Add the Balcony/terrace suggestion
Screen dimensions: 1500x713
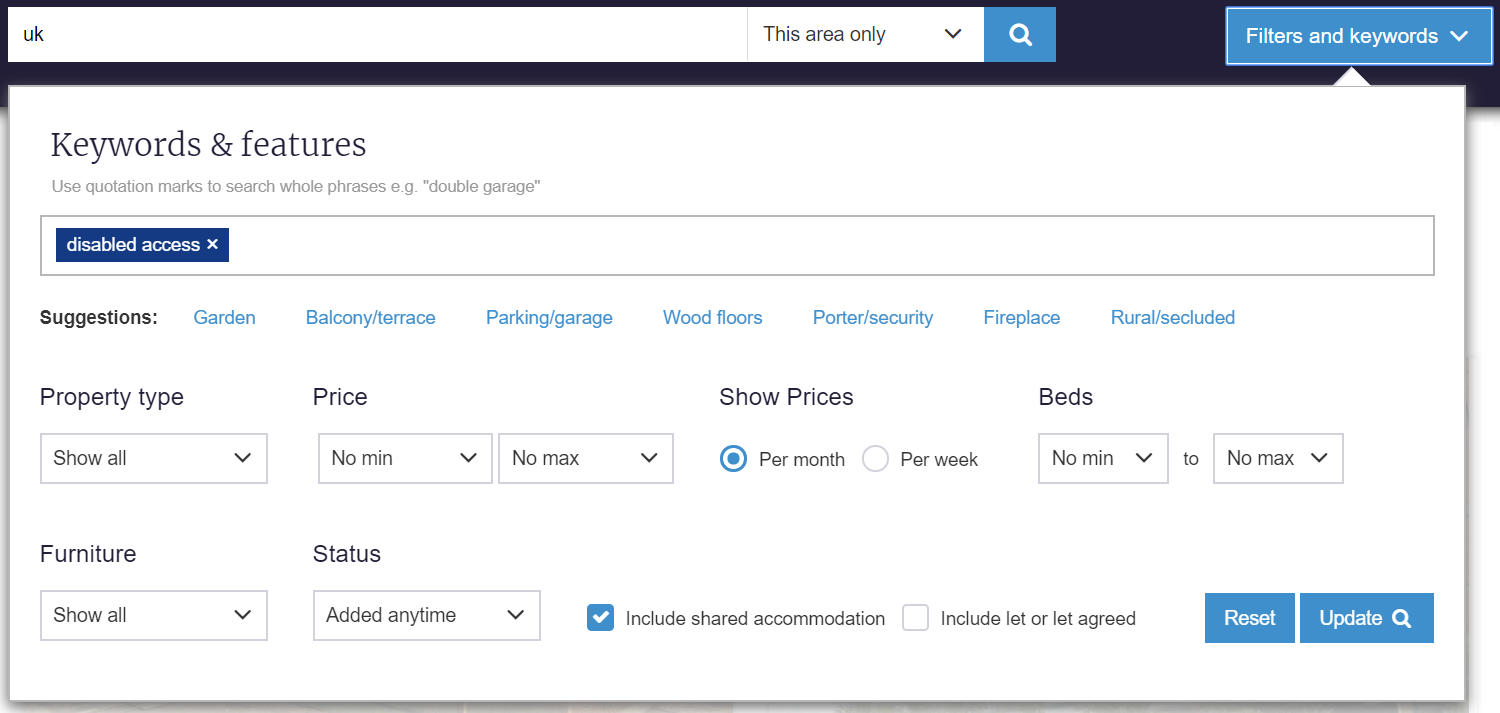point(370,318)
